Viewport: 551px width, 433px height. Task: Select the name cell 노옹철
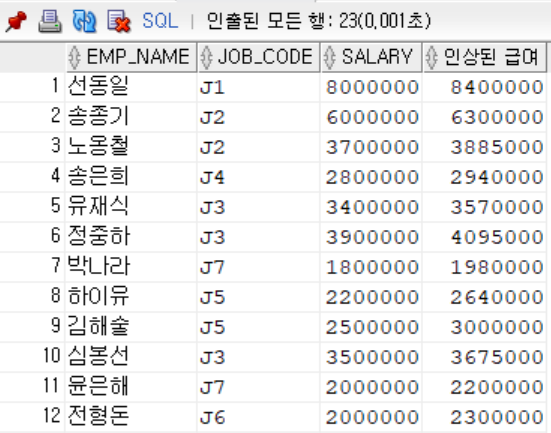pyautogui.click(x=131, y=147)
